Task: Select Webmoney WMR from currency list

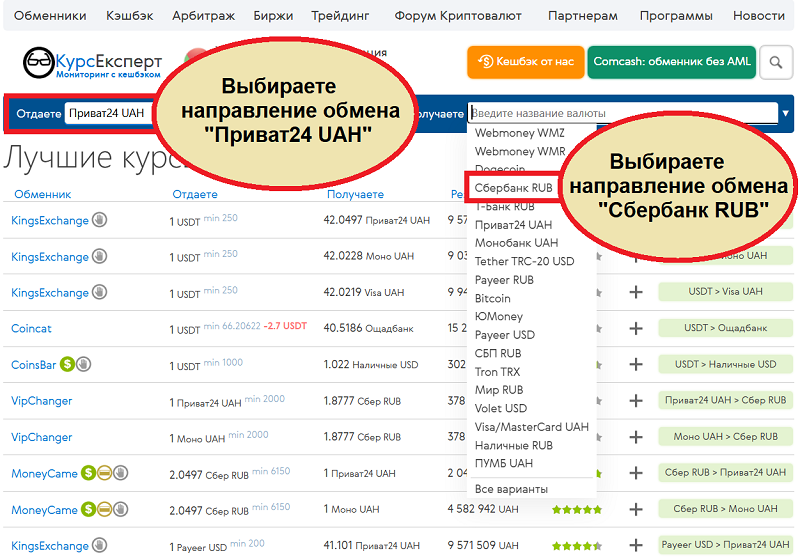Action: (520, 151)
